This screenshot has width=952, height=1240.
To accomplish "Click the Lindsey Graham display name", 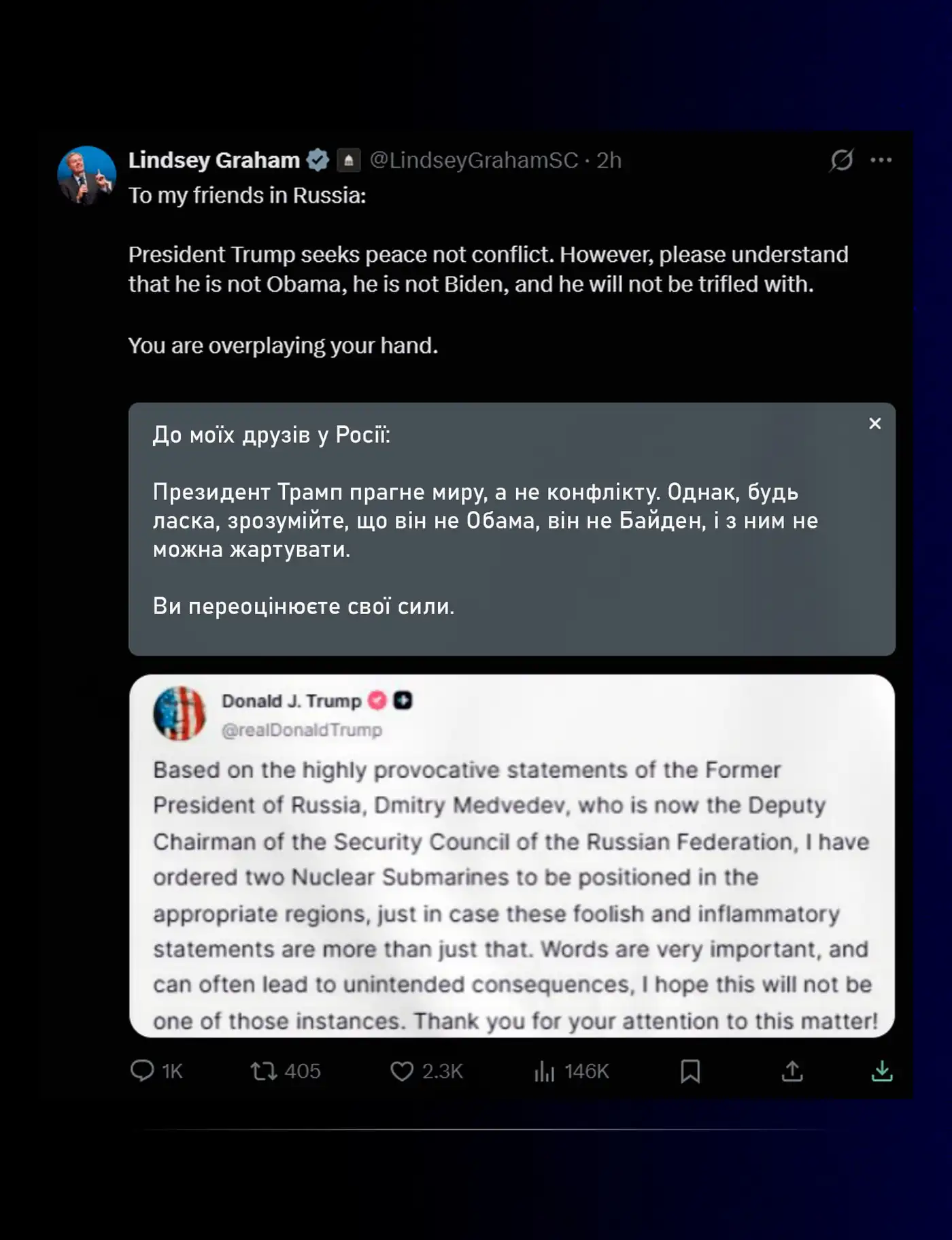I will pos(214,160).
